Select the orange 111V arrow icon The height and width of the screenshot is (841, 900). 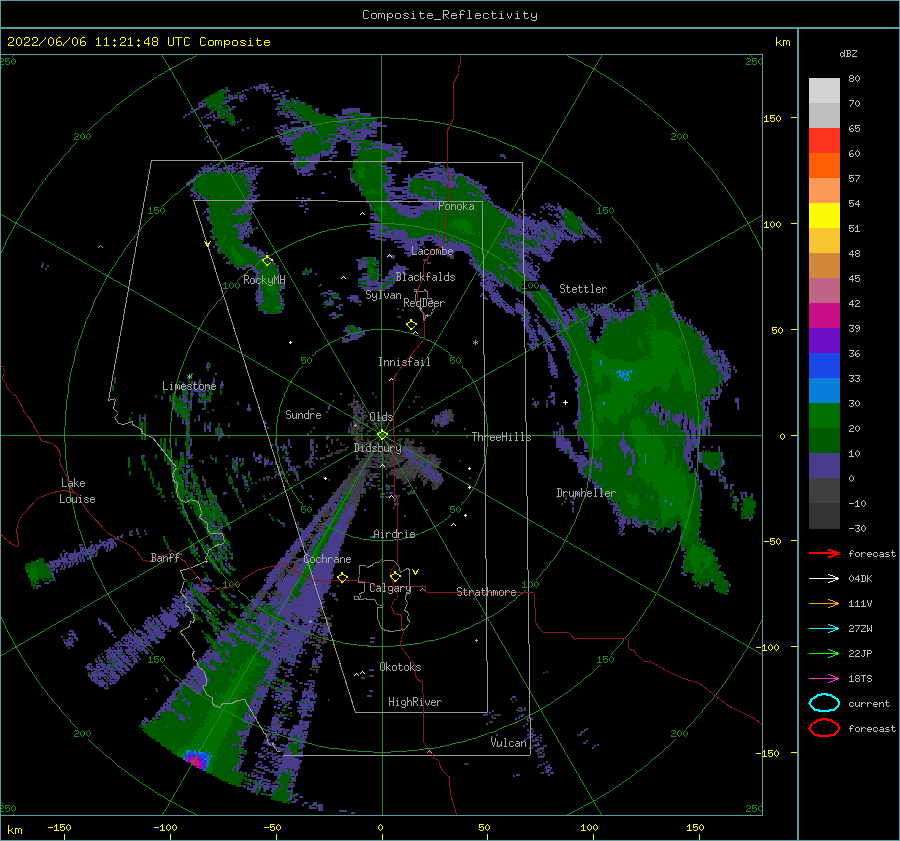click(824, 603)
